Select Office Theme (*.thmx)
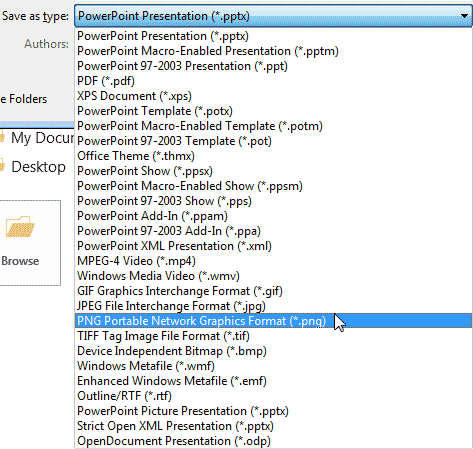This screenshot has width=473, height=449. pos(273,156)
